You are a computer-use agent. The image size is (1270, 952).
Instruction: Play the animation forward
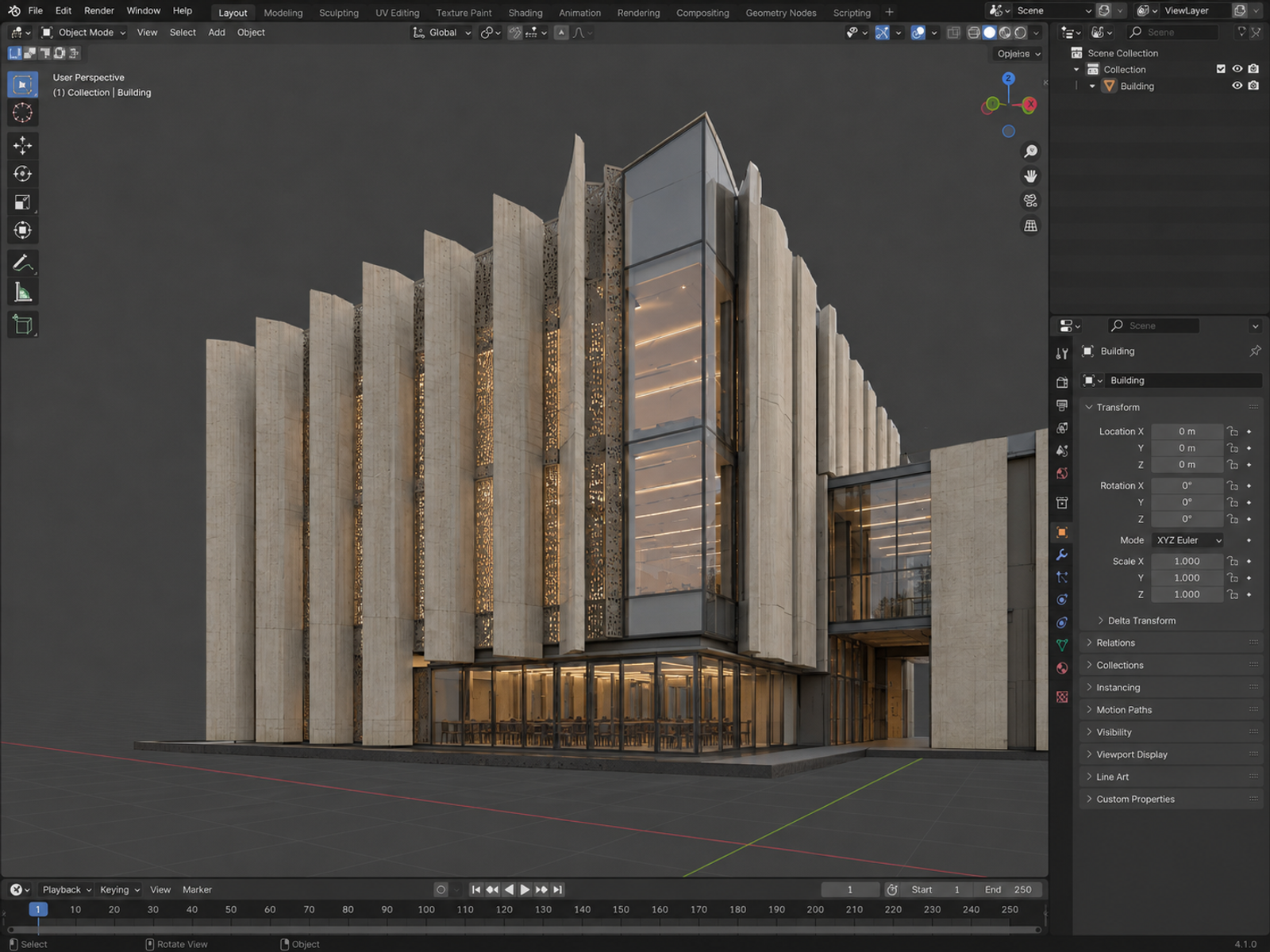tap(525, 889)
